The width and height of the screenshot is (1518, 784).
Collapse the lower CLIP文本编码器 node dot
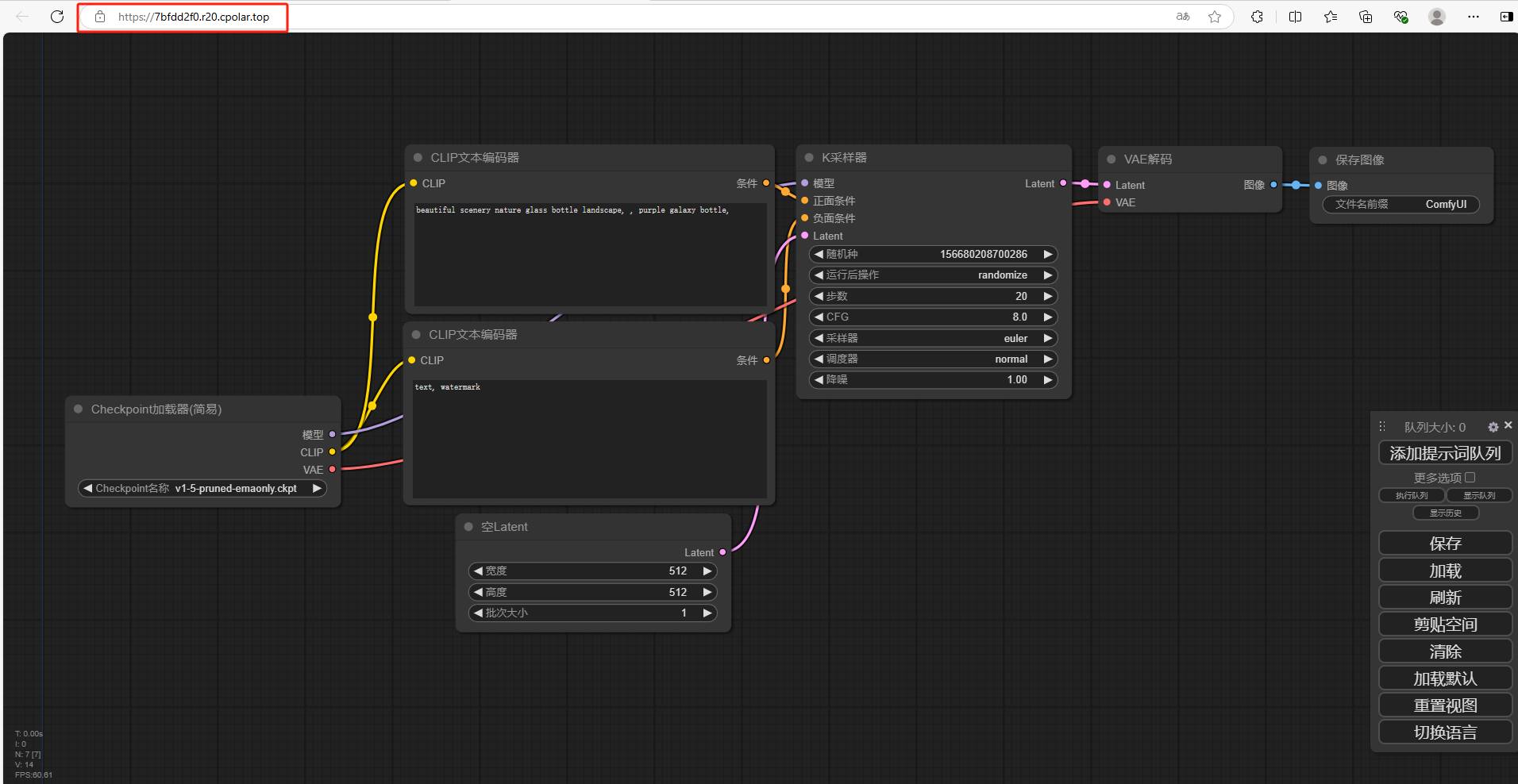pos(416,335)
